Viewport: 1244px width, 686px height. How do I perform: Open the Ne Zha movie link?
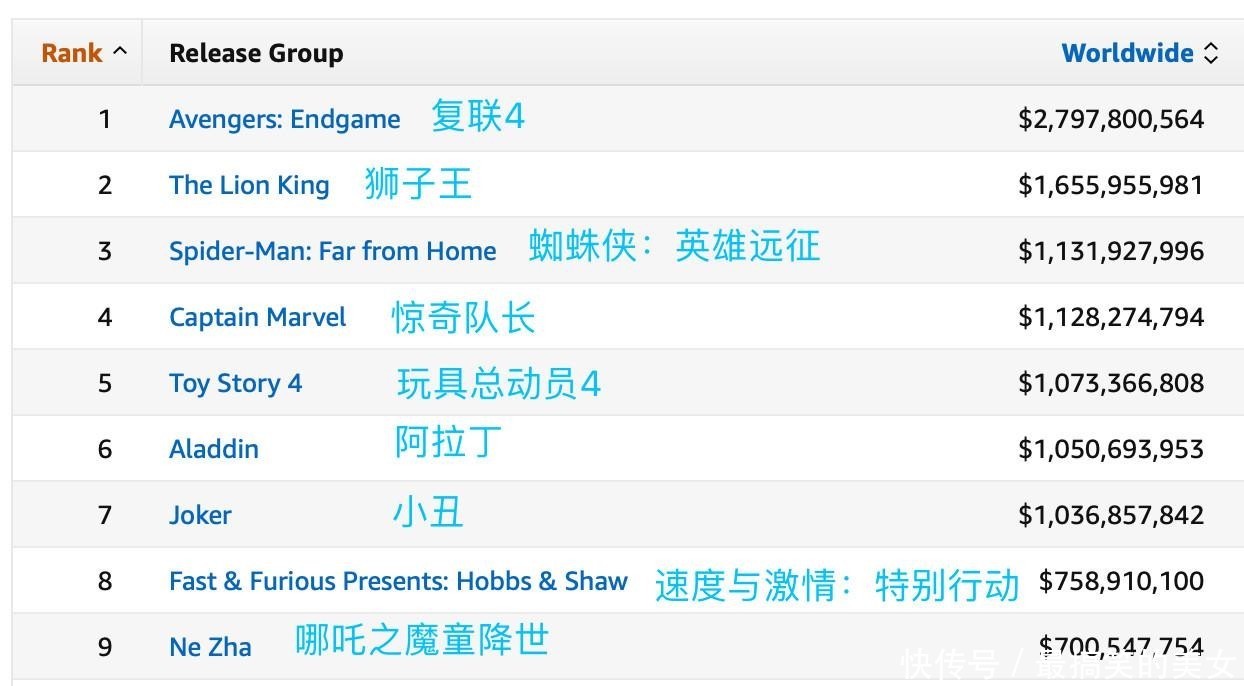coord(210,647)
